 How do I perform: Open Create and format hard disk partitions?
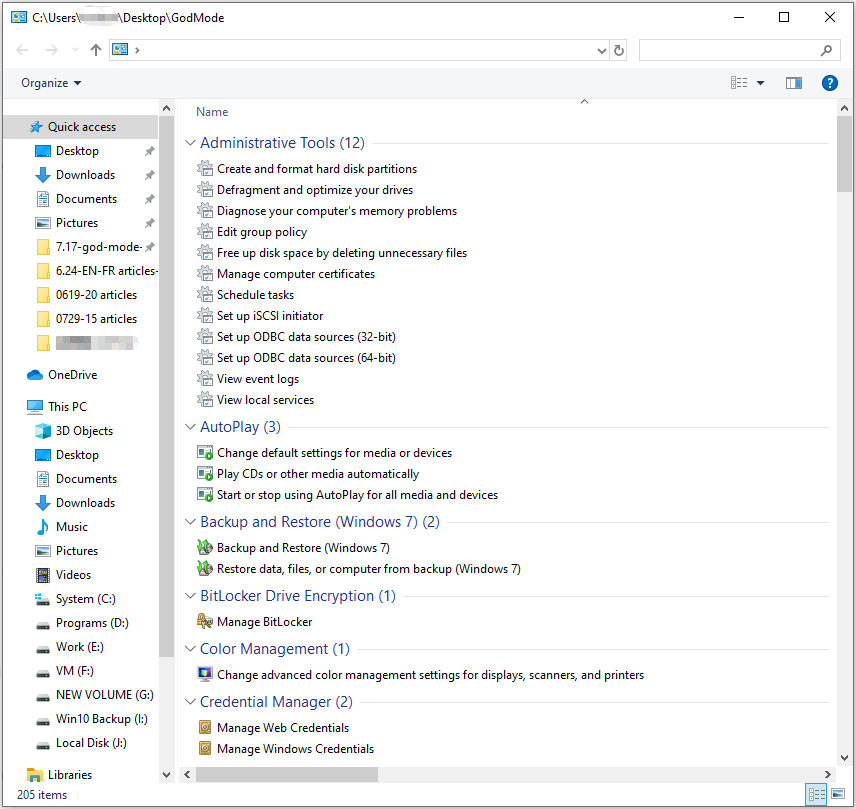(317, 169)
